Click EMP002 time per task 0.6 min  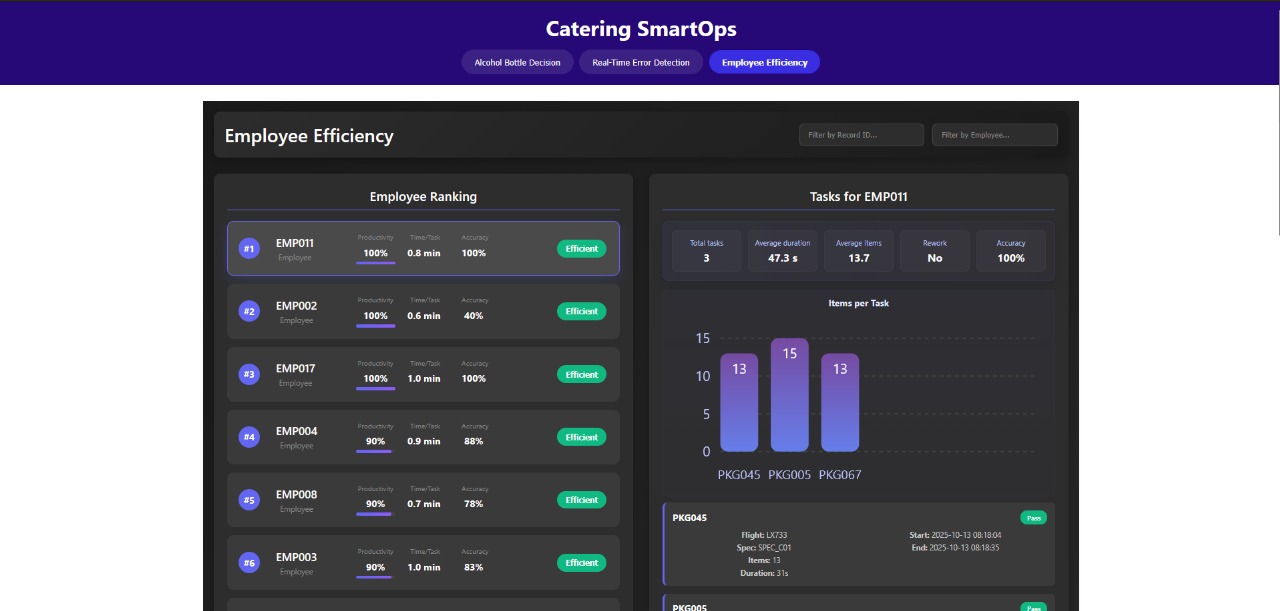coord(424,316)
